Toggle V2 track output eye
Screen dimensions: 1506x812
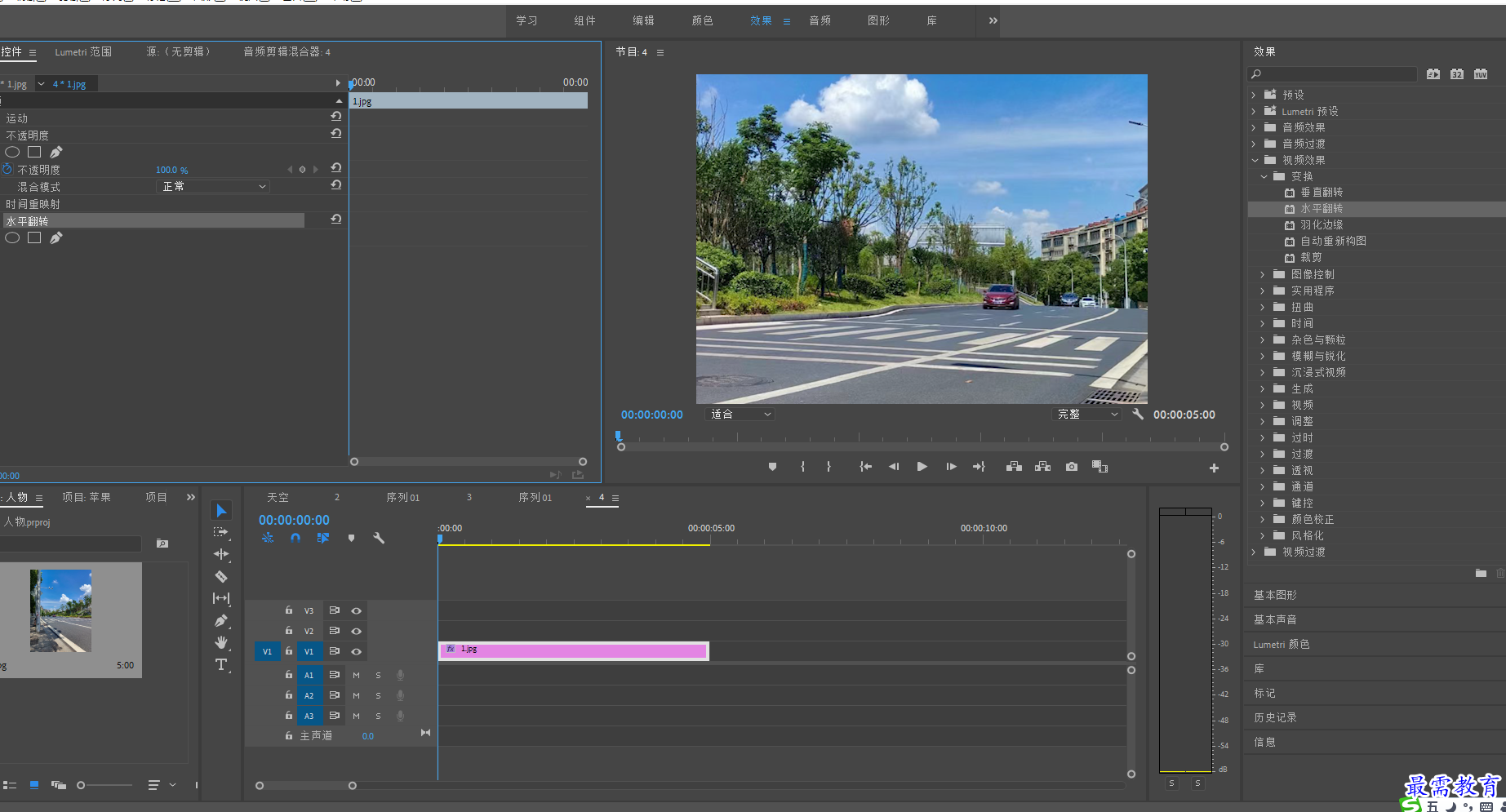click(357, 631)
